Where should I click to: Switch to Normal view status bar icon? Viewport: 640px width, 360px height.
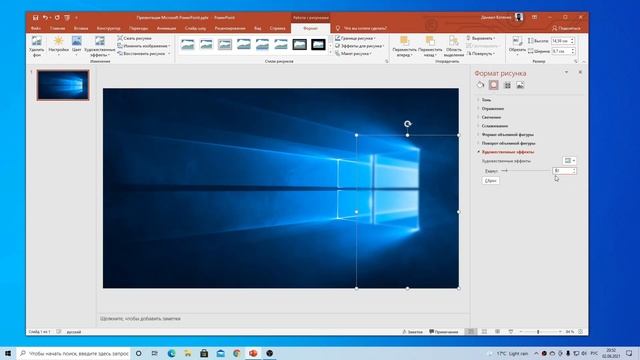point(471,332)
